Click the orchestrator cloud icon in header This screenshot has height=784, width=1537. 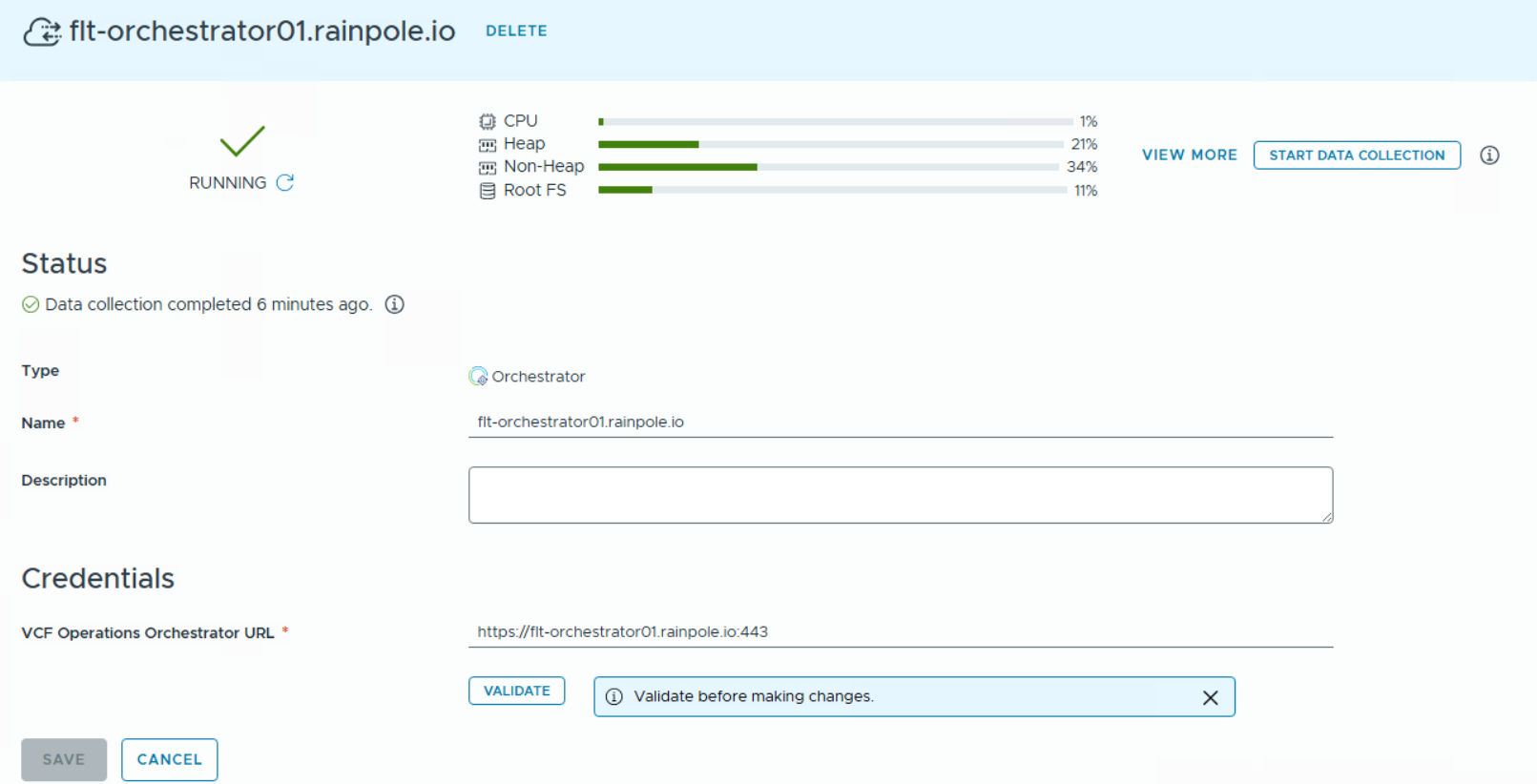click(42, 31)
